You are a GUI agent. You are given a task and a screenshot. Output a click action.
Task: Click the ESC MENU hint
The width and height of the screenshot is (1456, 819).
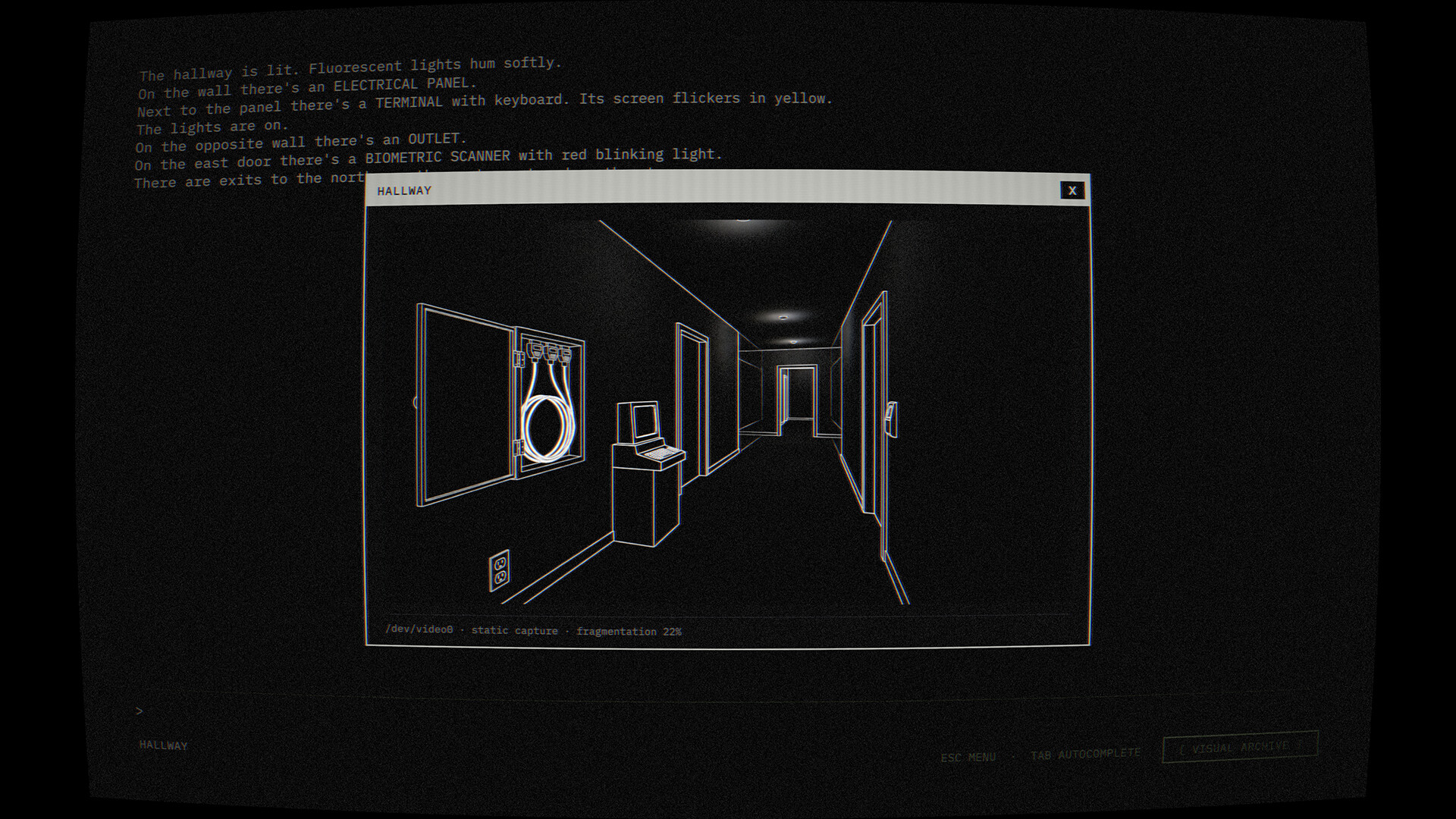click(x=968, y=757)
